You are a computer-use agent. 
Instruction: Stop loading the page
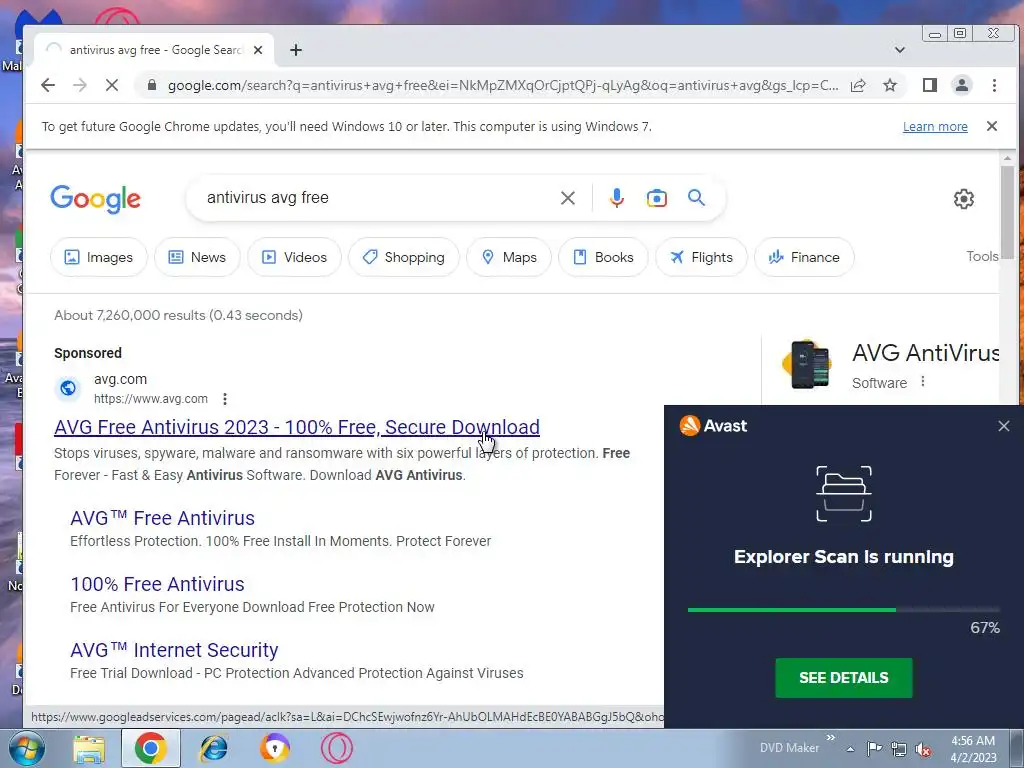coord(112,85)
